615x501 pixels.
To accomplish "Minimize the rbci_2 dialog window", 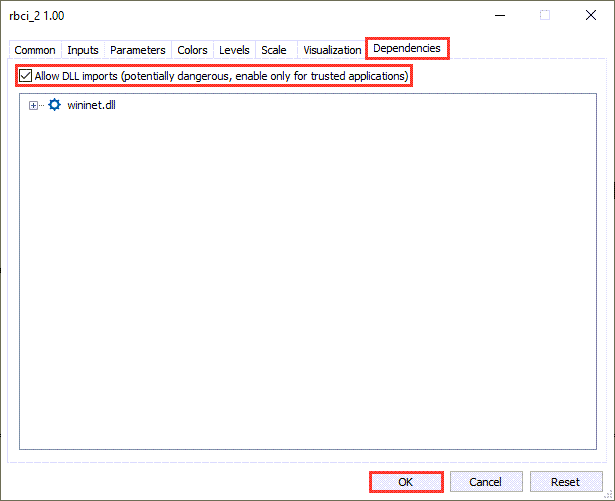I will [x=500, y=16].
